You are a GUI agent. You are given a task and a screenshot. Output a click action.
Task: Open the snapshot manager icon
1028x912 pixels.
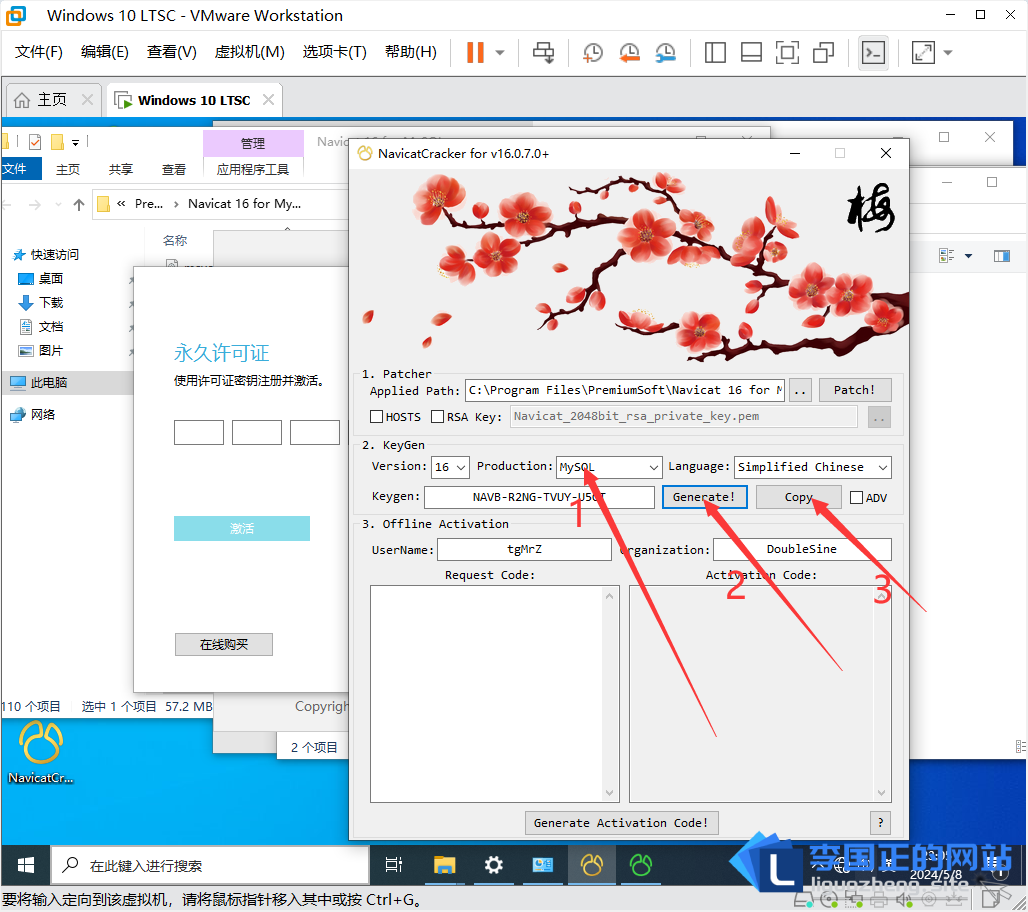tap(665, 52)
